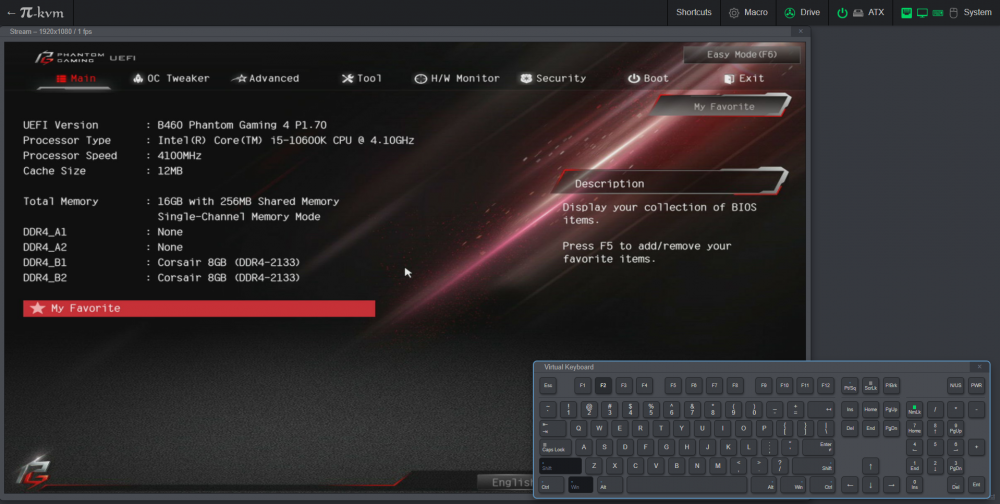Open the Advanced tab

point(265,78)
